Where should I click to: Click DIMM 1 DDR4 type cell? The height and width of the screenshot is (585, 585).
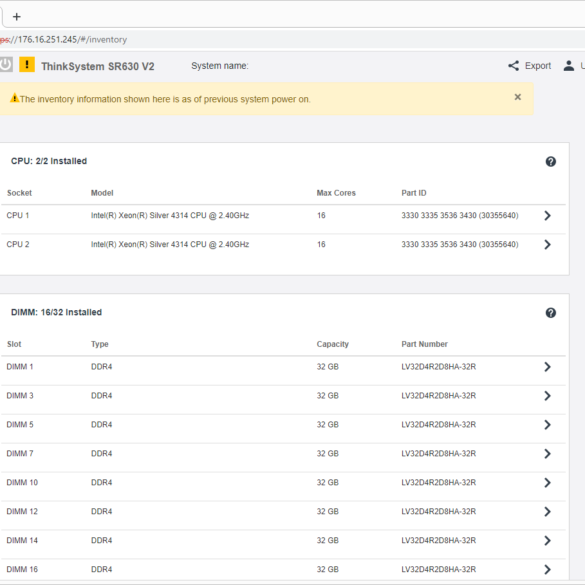[x=101, y=367]
